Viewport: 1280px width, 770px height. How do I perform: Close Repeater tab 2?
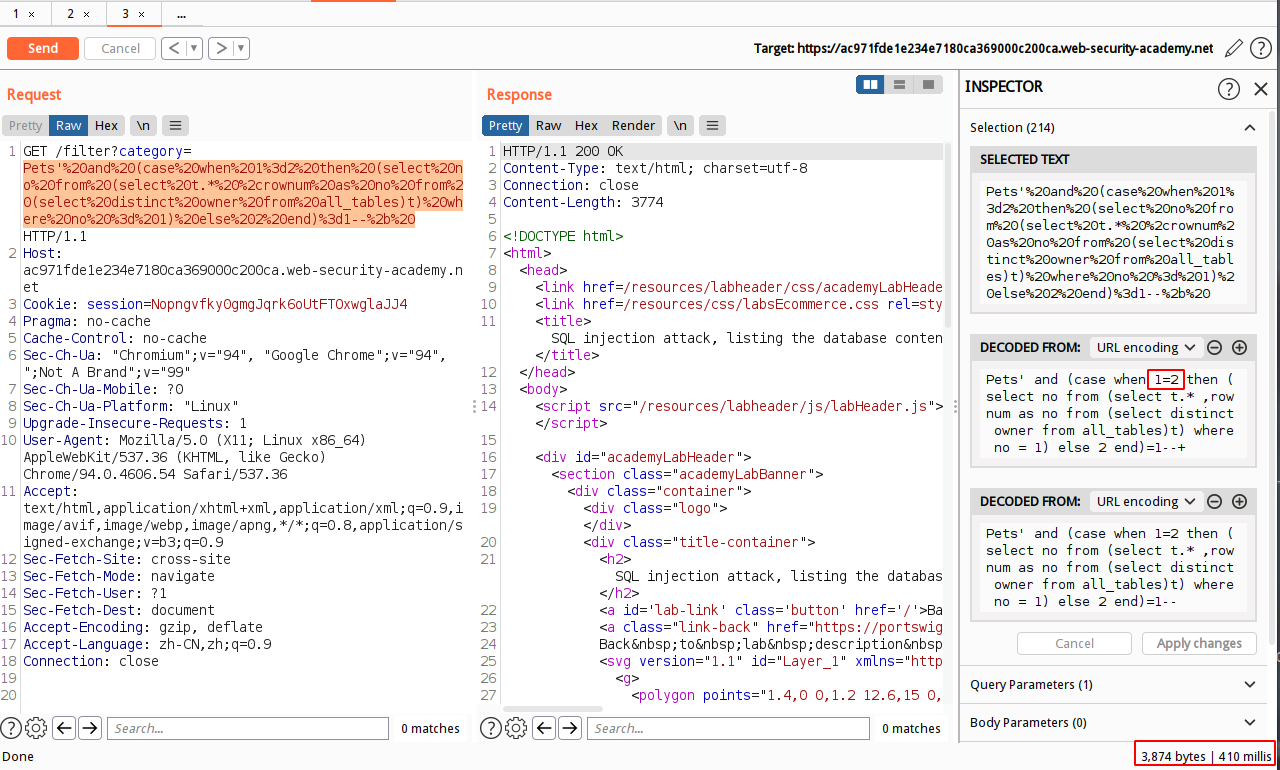pos(86,15)
